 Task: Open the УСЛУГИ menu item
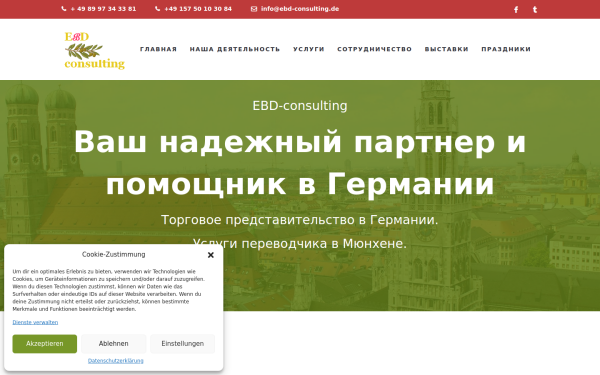click(309, 49)
